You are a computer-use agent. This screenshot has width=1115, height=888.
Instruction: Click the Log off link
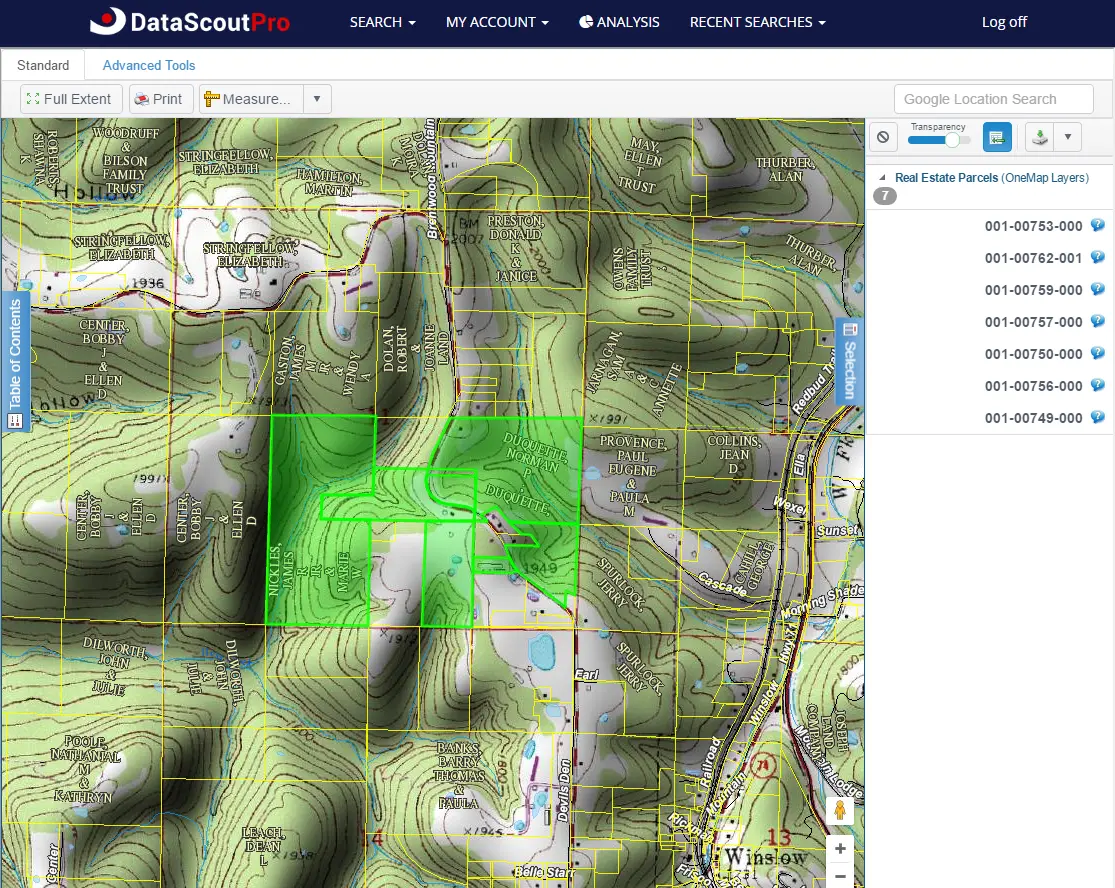point(1004,22)
